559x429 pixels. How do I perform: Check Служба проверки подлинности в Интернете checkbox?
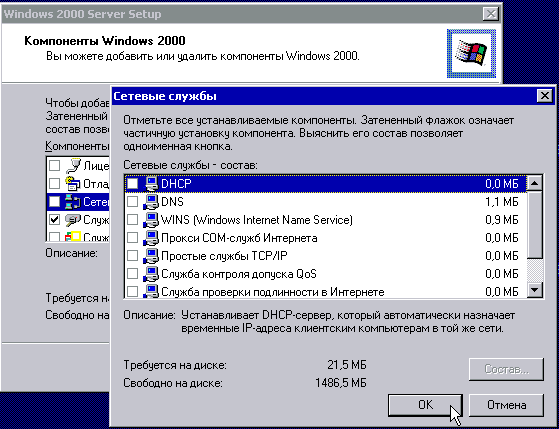(x=133, y=292)
